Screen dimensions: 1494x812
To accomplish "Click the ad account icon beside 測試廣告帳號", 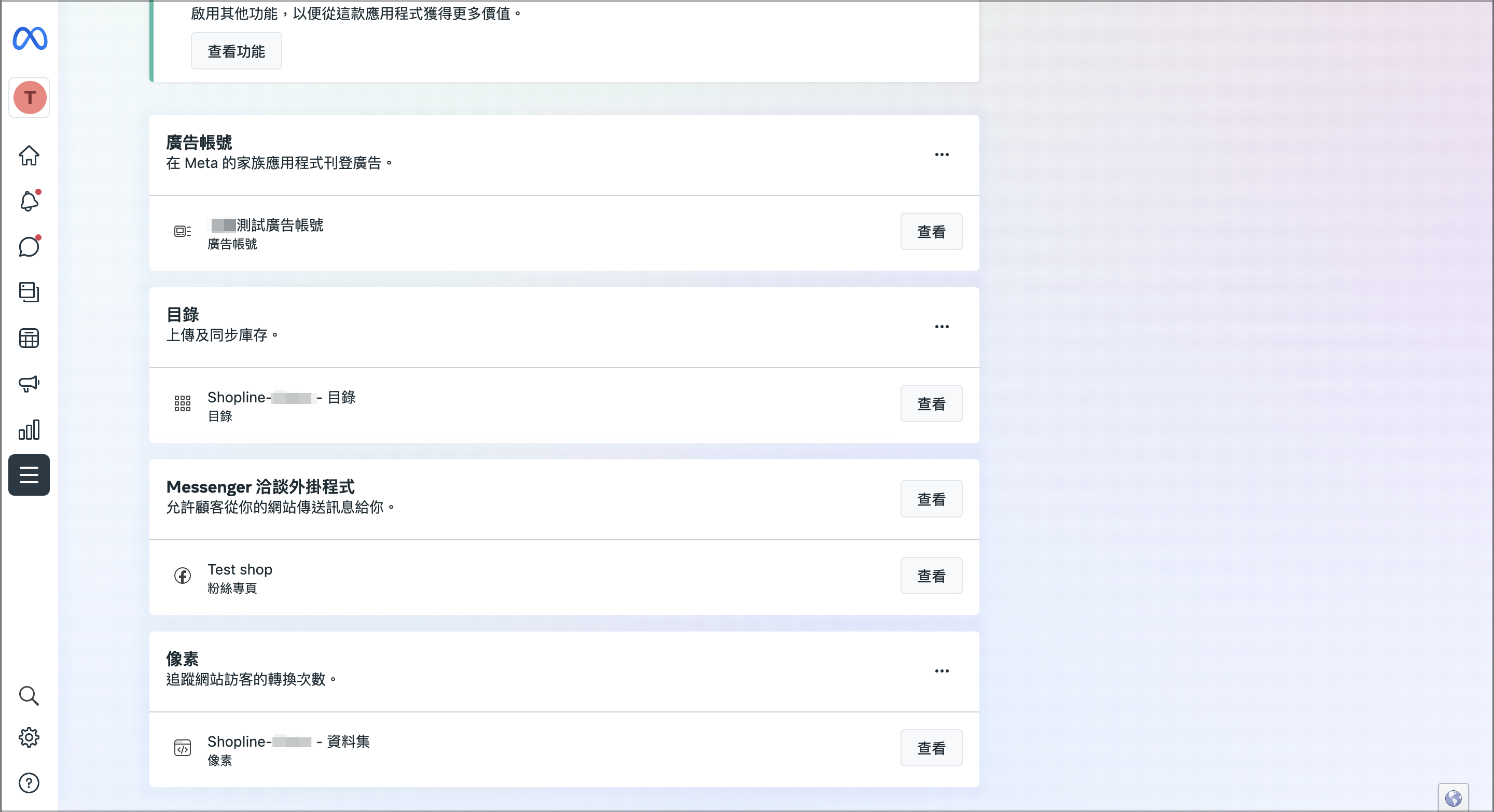I will pyautogui.click(x=183, y=231).
